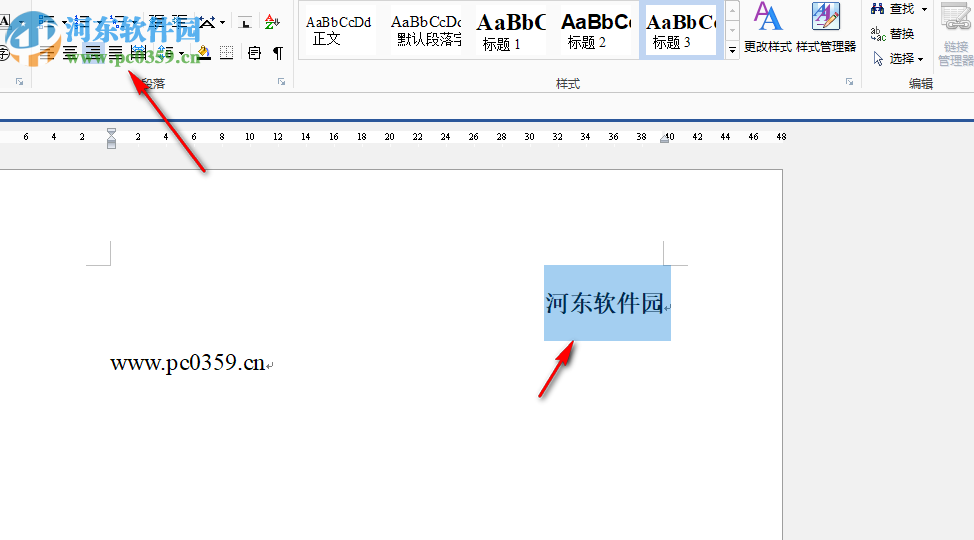Open 更改样式 change styles
This screenshot has height=540, width=974.
768,27
